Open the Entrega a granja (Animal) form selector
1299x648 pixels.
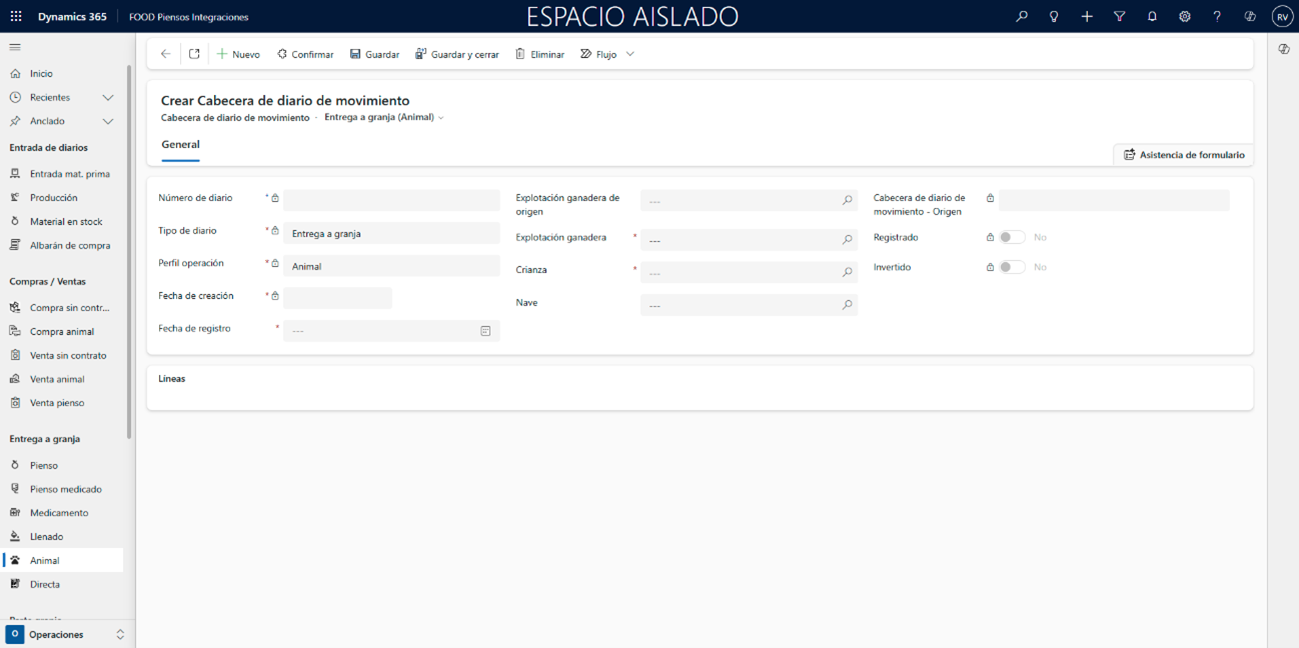384,118
